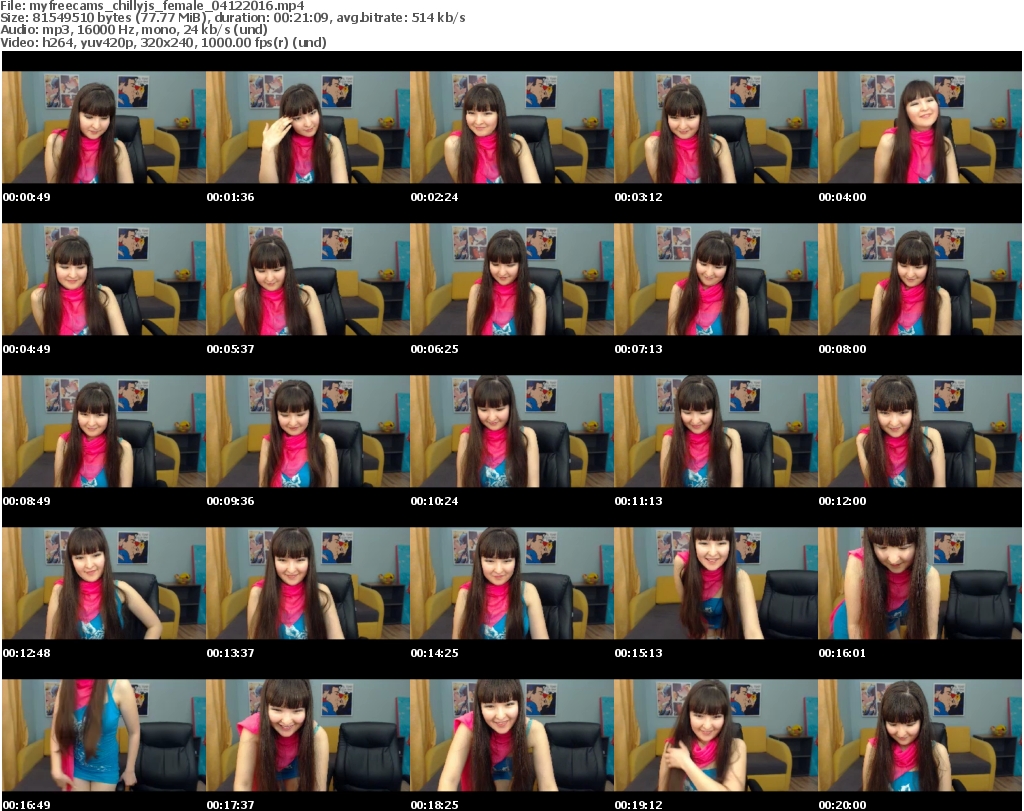
Task: Select the thumbnail at timestamp 00:04:49
Action: click(104, 279)
